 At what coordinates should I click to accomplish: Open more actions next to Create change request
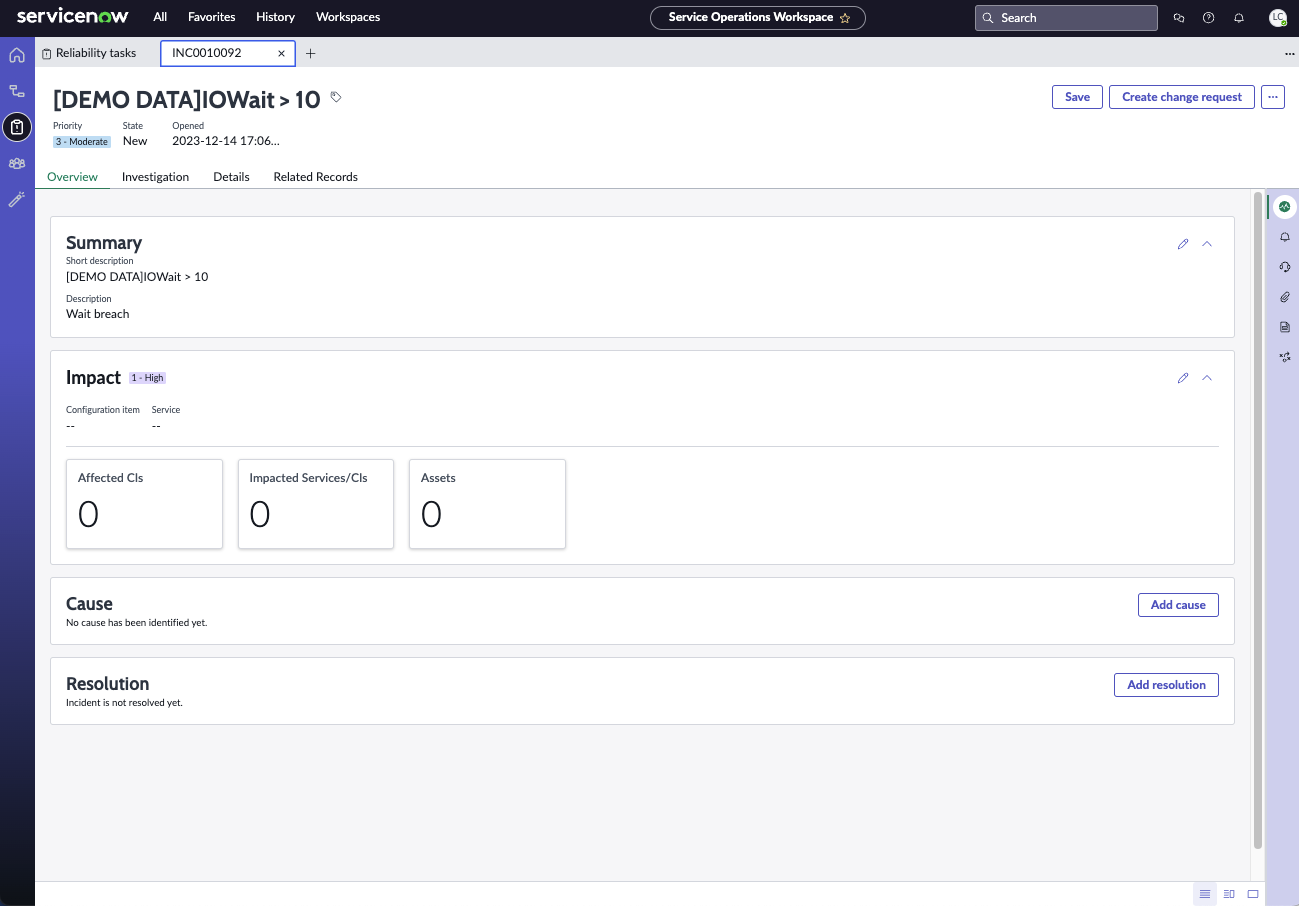click(x=1272, y=97)
